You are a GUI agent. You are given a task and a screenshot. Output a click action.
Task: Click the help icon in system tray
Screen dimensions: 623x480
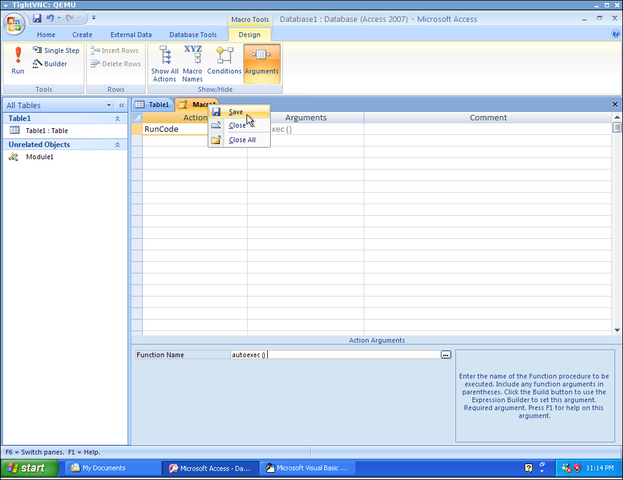tap(528, 468)
